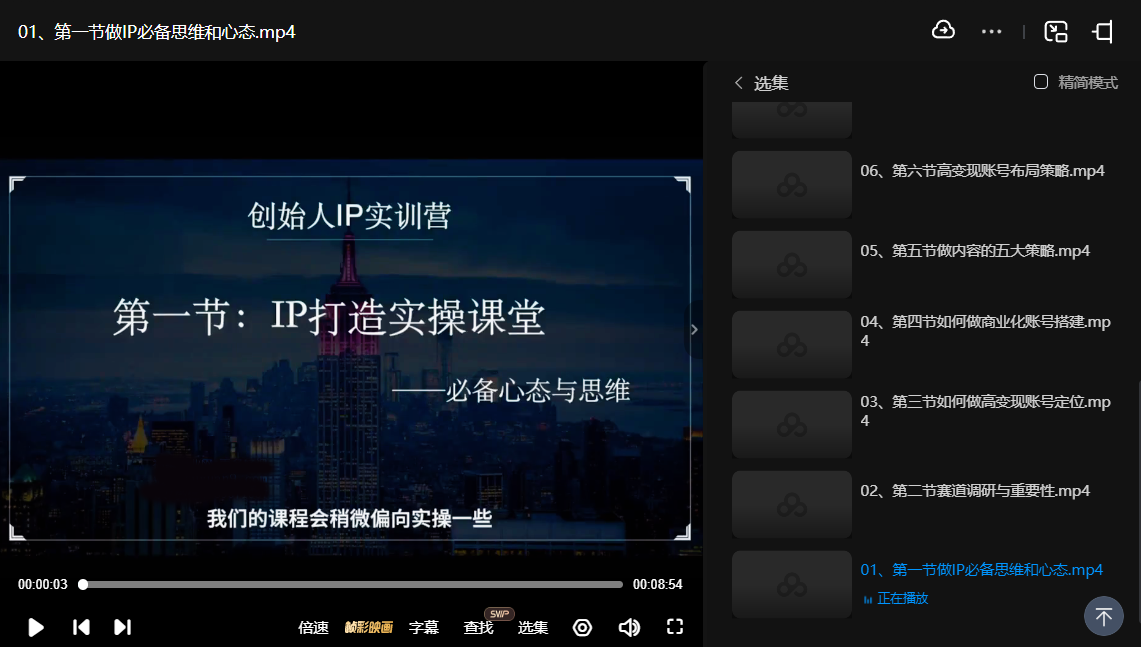Viewport: 1141px width, 647px height.
Task: Open 选集 episode selector from bottom bar
Action: pyautogui.click(x=533, y=627)
